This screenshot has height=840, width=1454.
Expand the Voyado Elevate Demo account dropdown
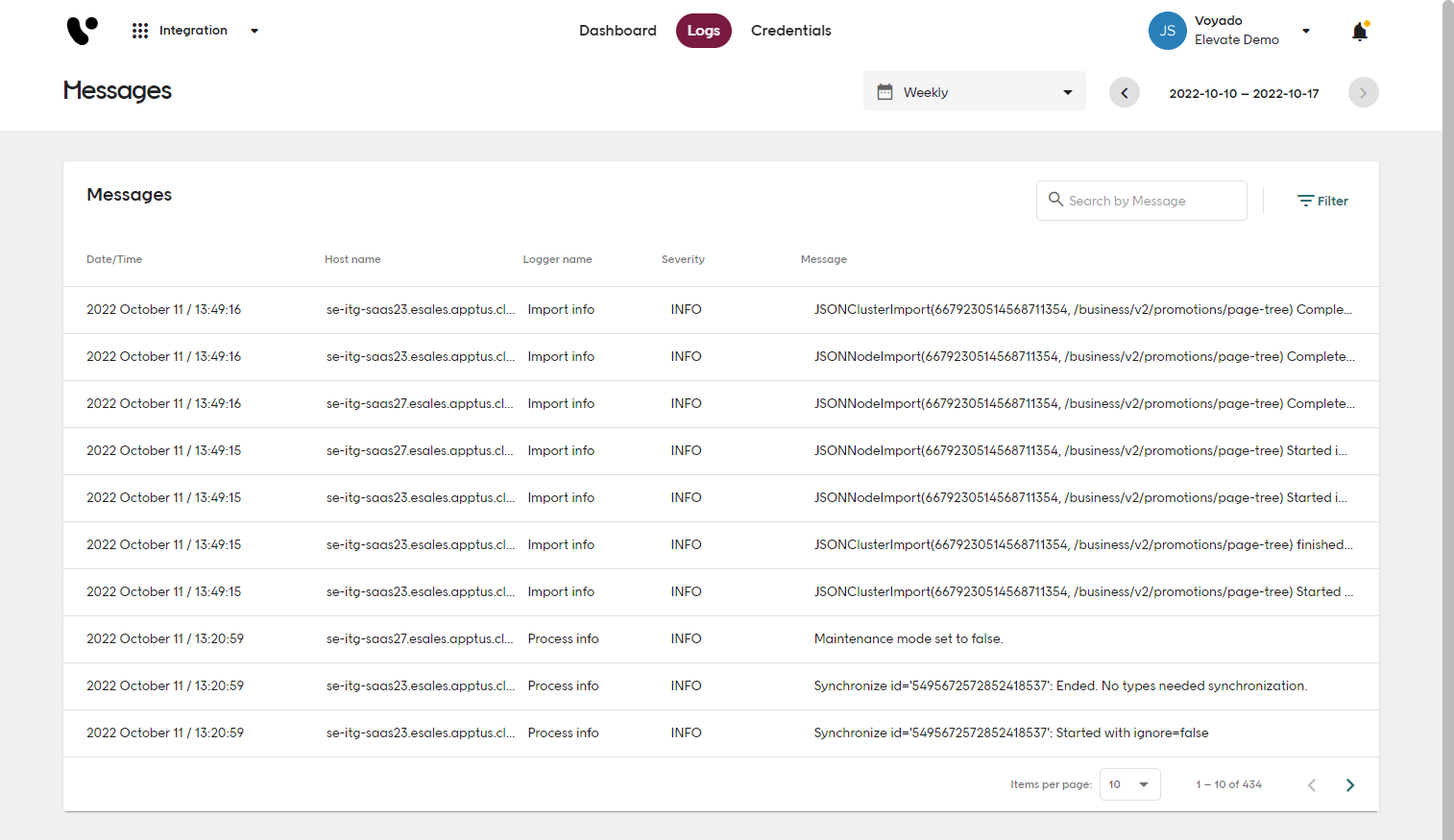coord(1306,31)
